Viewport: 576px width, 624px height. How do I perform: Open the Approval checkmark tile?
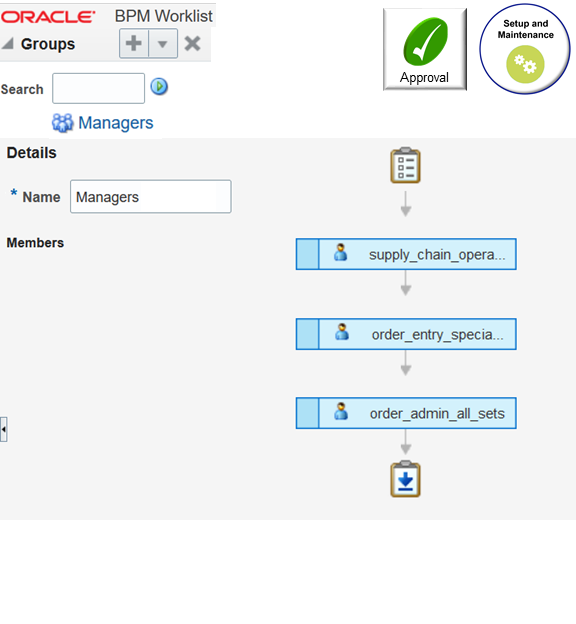[x=425, y=49]
